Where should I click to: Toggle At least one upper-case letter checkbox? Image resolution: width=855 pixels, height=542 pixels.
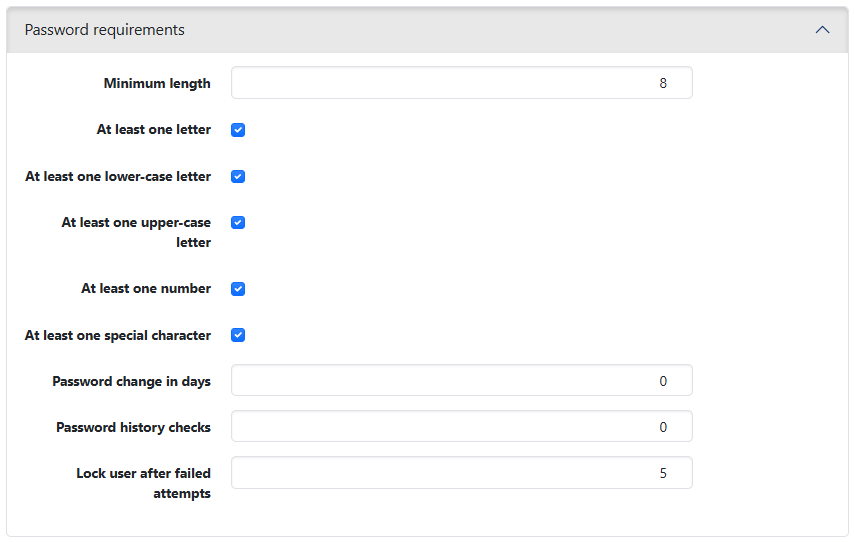point(238,223)
